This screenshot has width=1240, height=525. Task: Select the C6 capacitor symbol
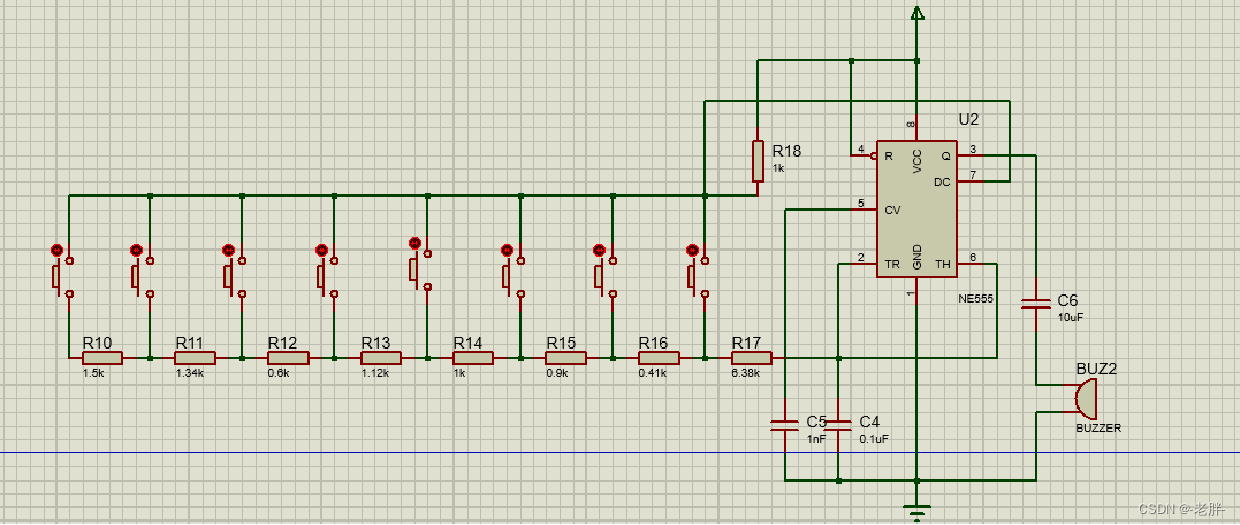1035,303
